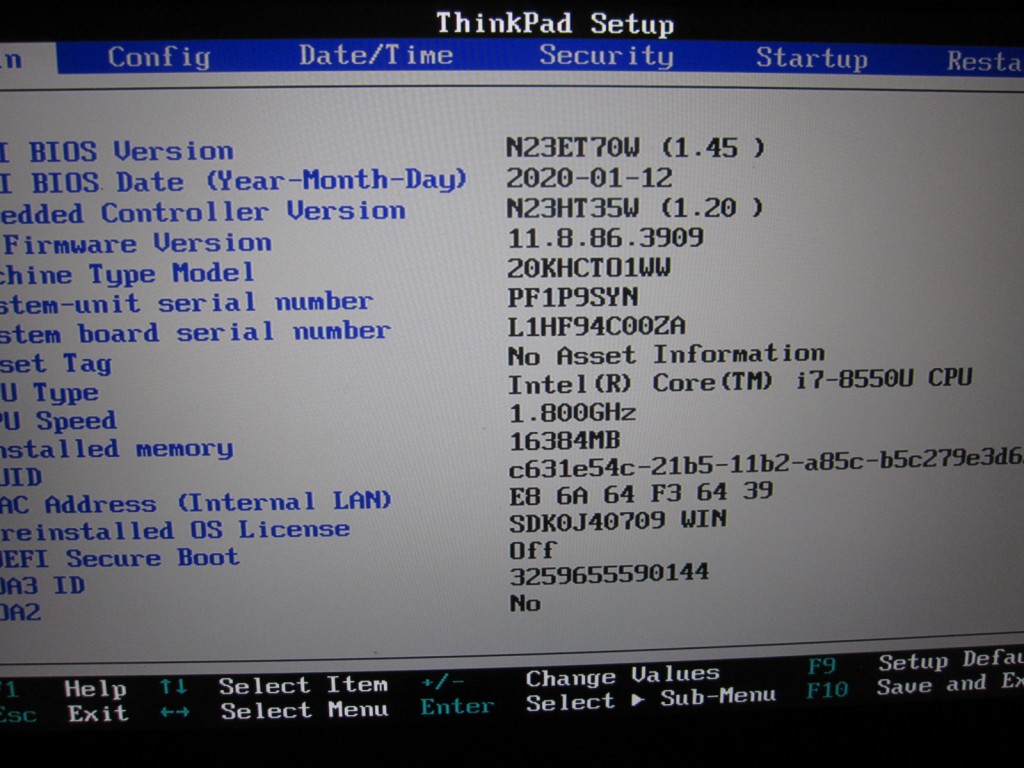Screen dimensions: 1024x768
Task: Click OA3 ID value 3259655590144
Action: pos(609,575)
